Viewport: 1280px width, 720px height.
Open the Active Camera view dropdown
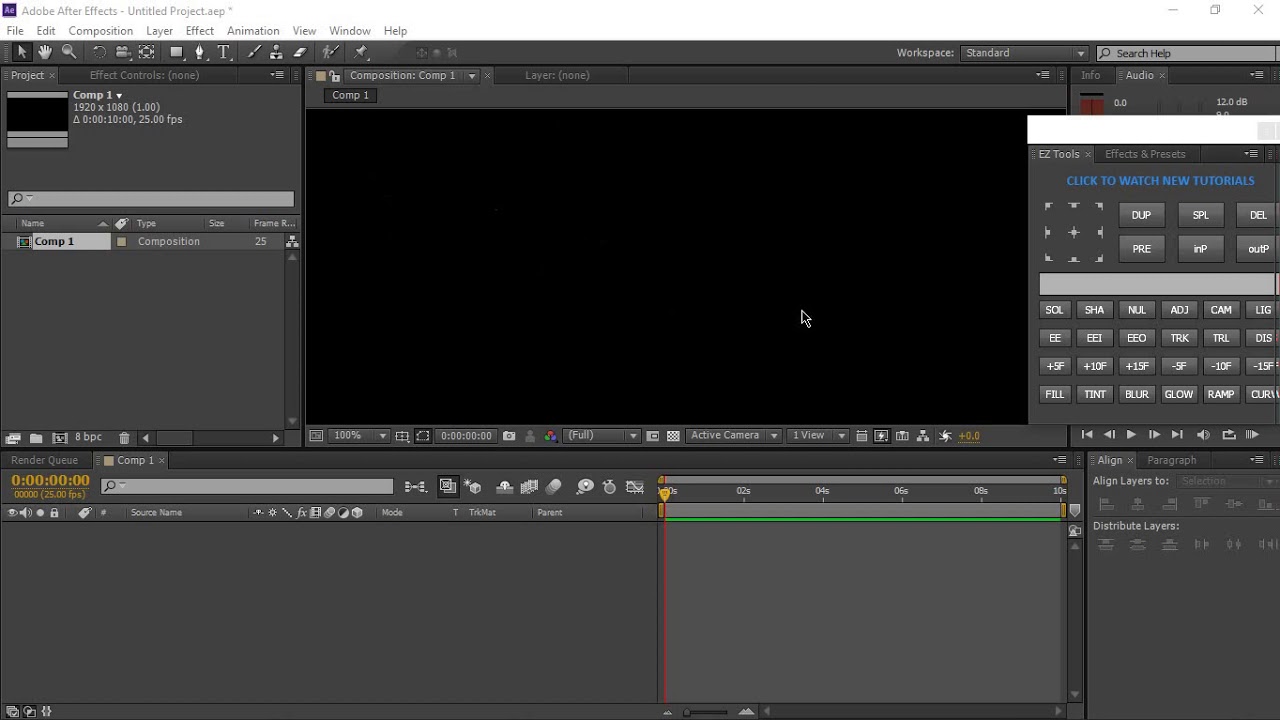[x=734, y=436]
